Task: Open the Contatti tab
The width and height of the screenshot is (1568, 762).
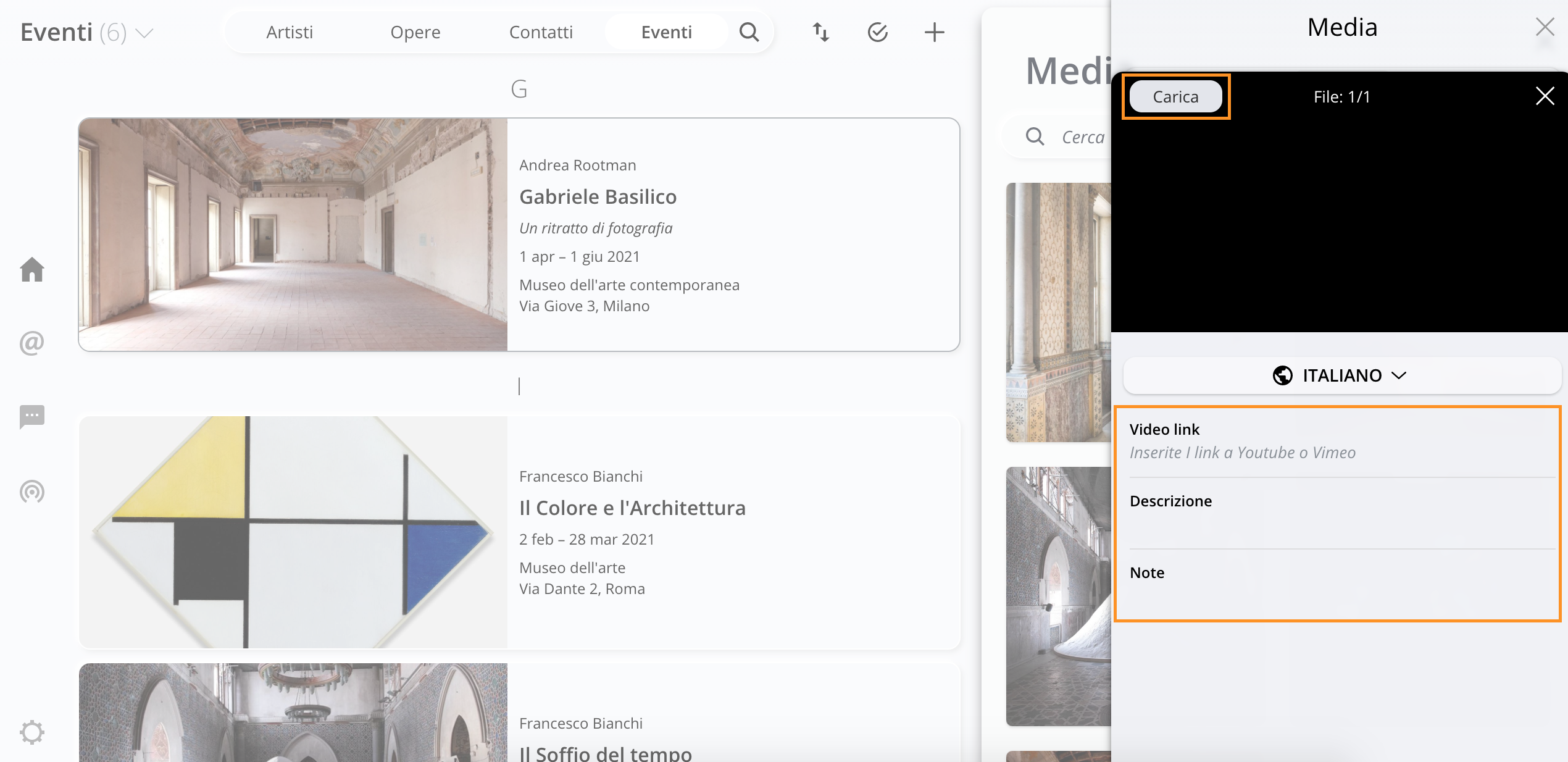Action: click(541, 32)
